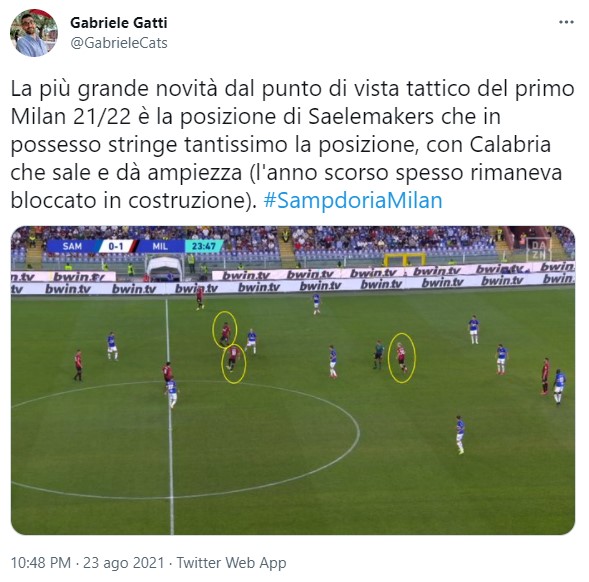Click the referee in the pitch image
Image resolution: width=589 pixels, height=582 pixels.
(378, 355)
